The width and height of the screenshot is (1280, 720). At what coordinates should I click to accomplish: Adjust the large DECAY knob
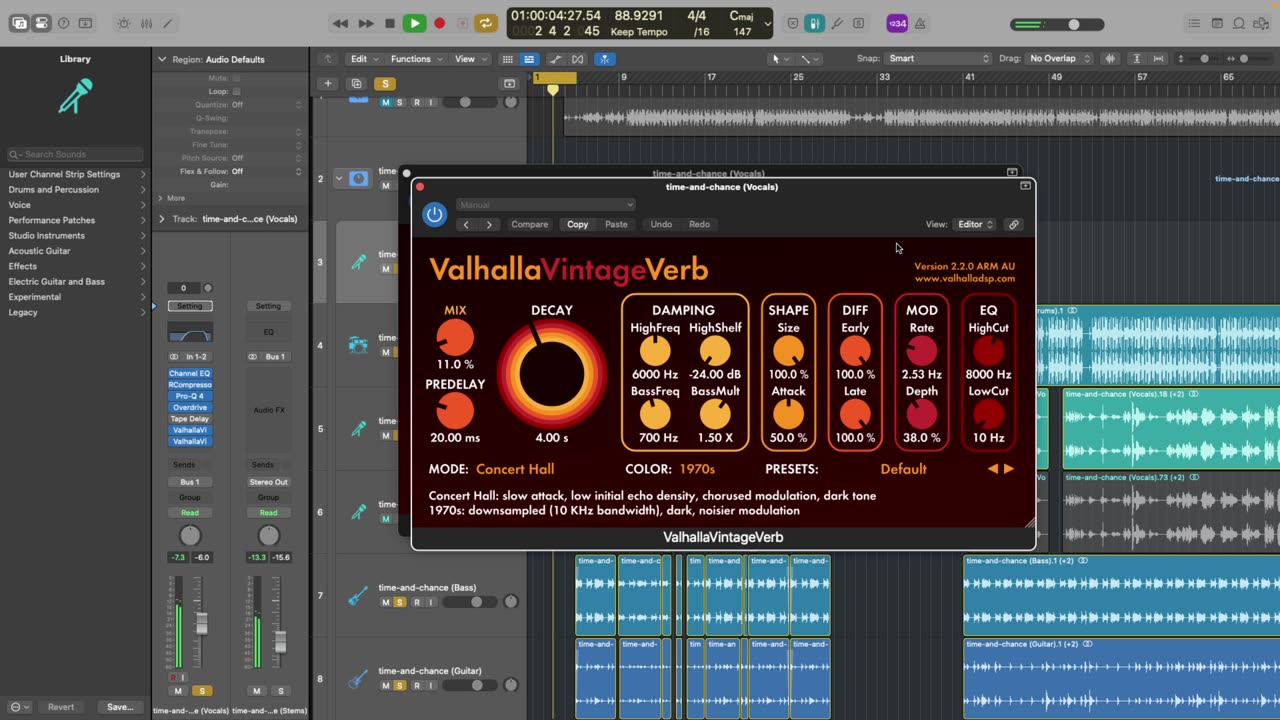551,376
